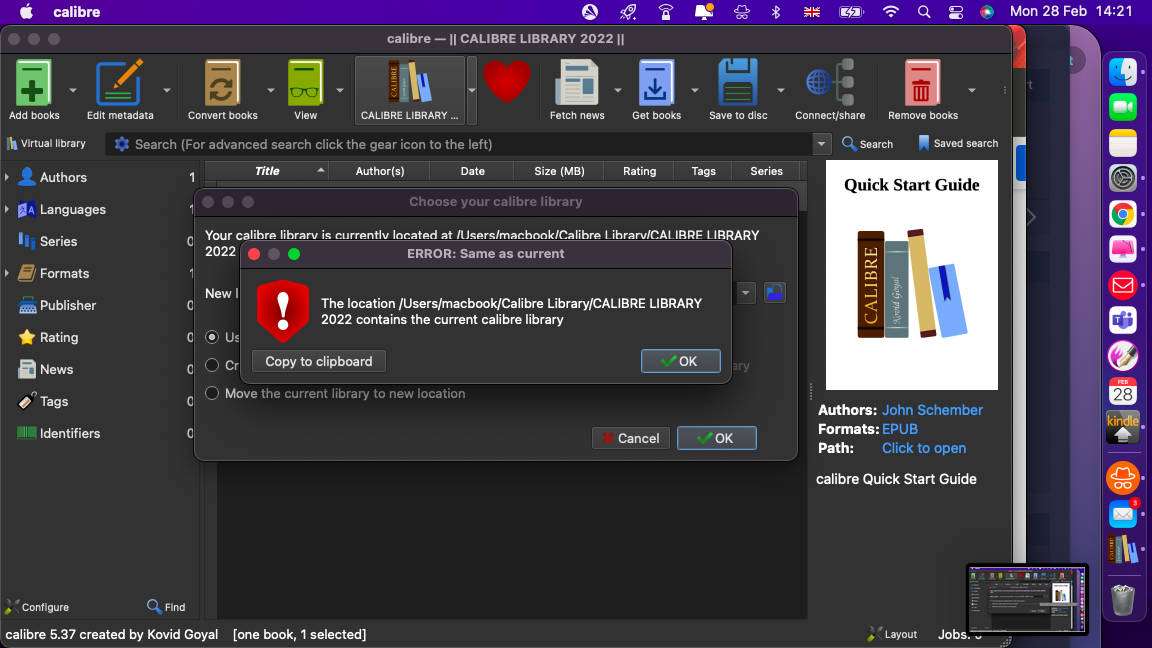The height and width of the screenshot is (648, 1152).
Task: Open Spotlight search in menu bar
Action: click(x=924, y=12)
